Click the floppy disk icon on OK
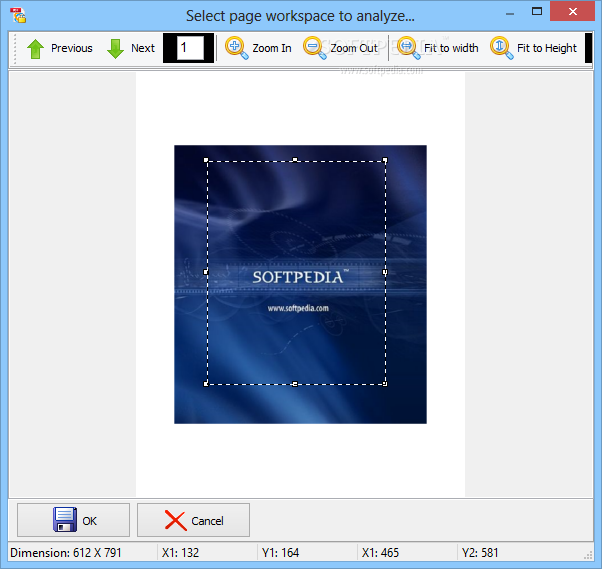602x569 pixels. click(64, 519)
